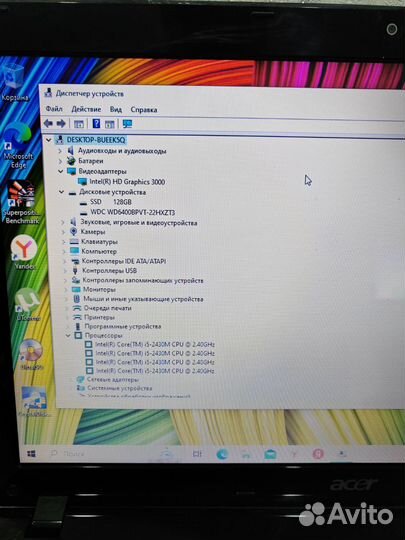Expand the Аудиовходы и аудиовыходы category arrow
The image size is (405, 540).
60,151
